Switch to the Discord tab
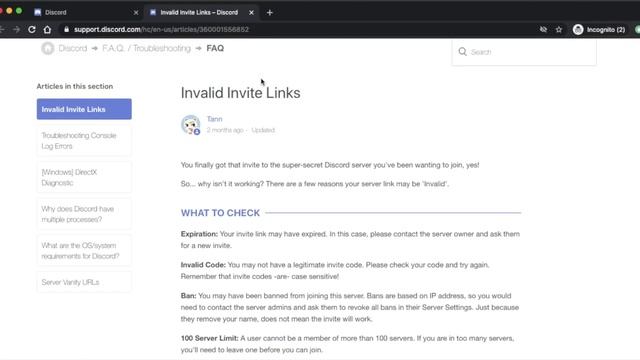 coord(86,13)
